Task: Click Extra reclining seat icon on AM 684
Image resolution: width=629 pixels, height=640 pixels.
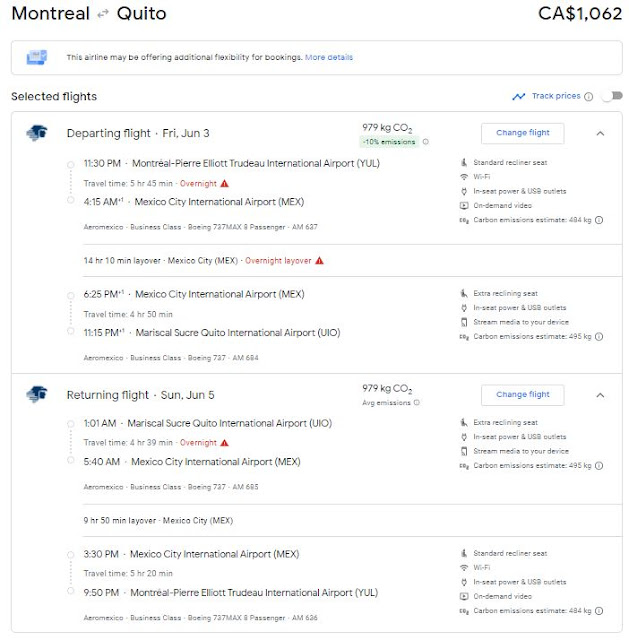Action: (x=464, y=293)
